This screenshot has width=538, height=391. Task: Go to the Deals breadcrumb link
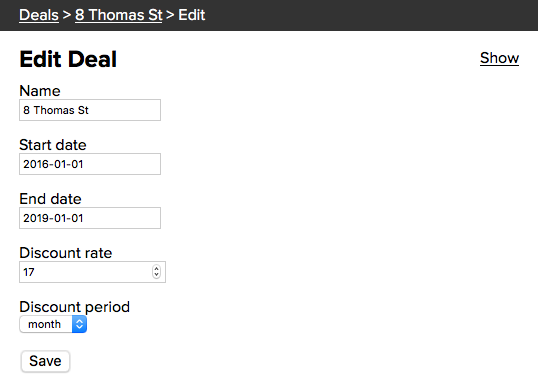pyautogui.click(x=39, y=15)
